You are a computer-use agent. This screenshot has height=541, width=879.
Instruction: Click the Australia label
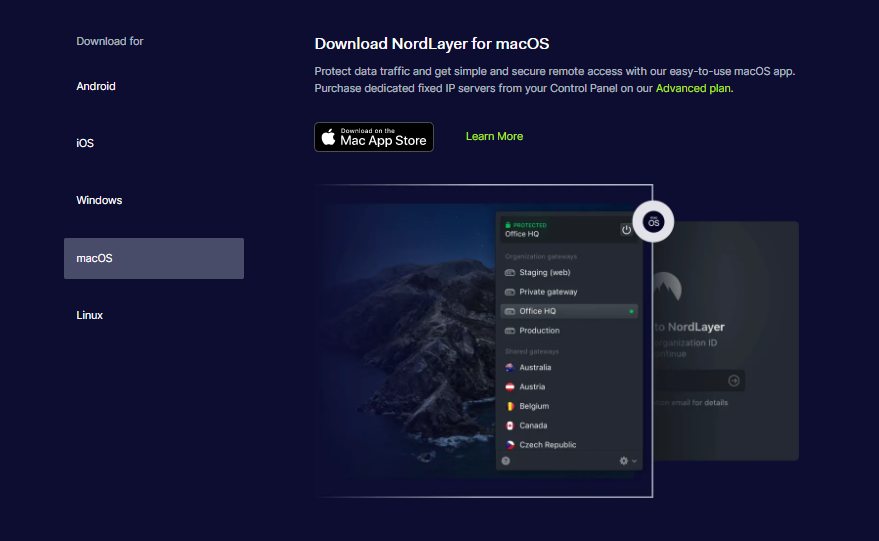pos(535,368)
